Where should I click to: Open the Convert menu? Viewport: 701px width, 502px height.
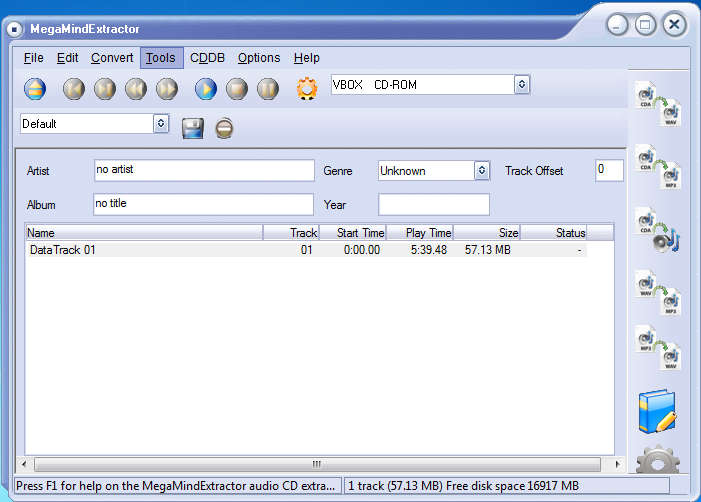[112, 58]
